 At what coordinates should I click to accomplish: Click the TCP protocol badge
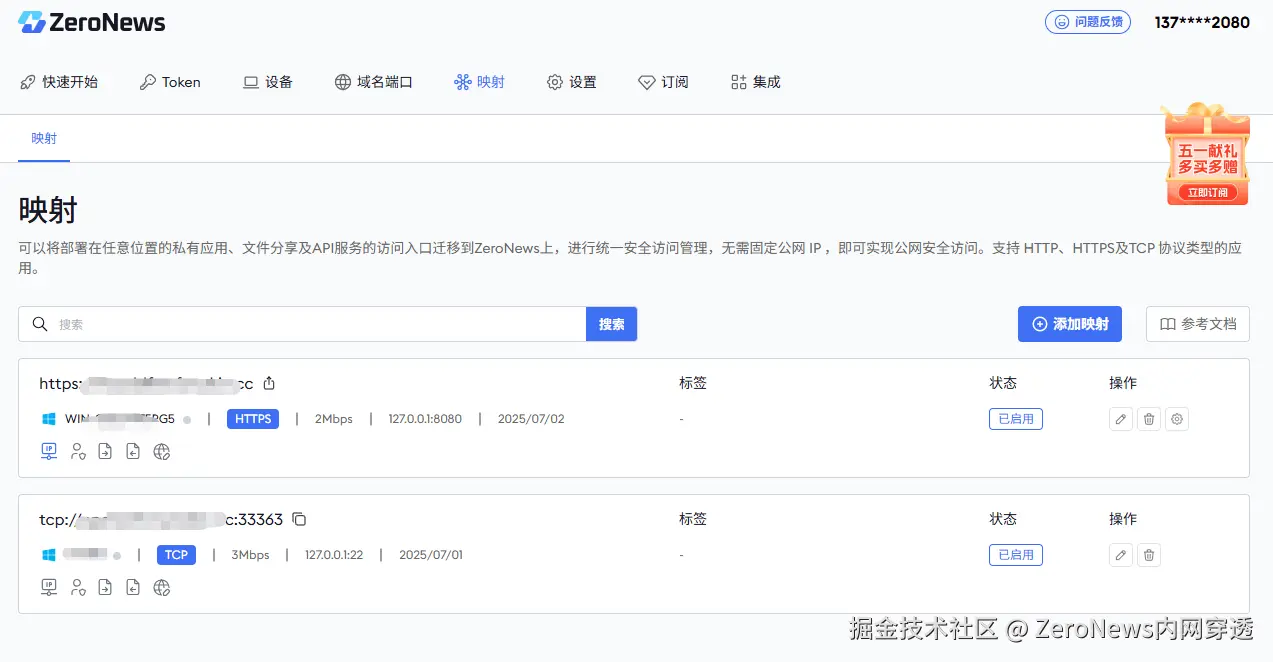tap(176, 555)
